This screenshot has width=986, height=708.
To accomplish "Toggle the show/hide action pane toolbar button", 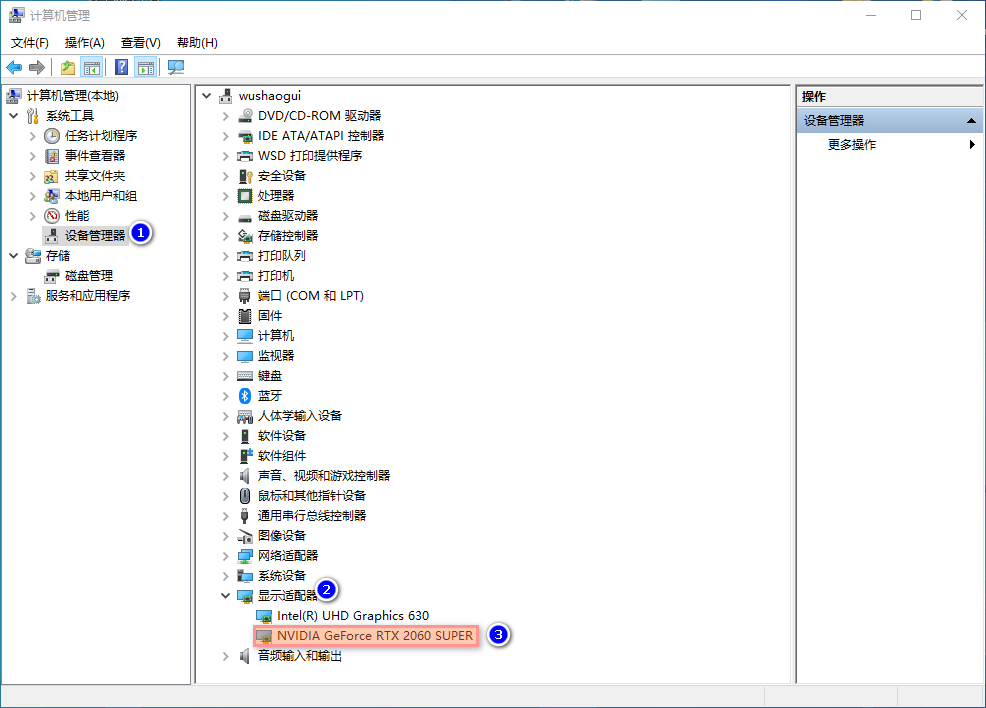I will click(x=146, y=67).
